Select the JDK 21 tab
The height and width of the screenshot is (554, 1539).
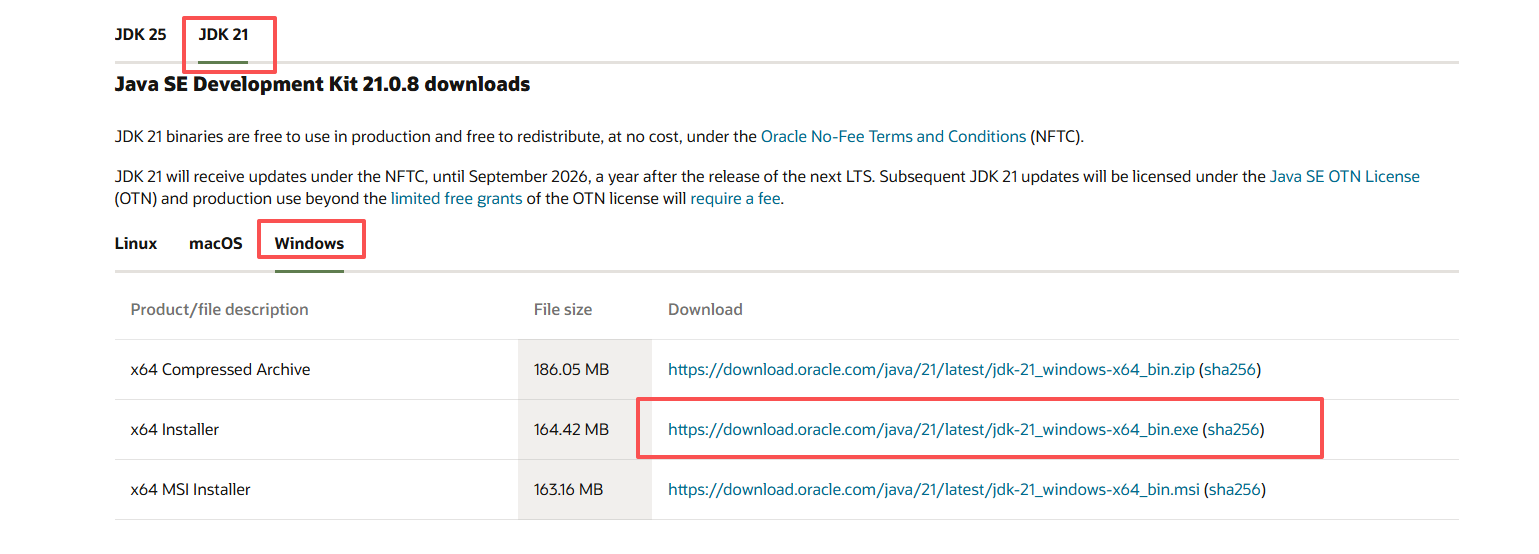click(x=223, y=34)
